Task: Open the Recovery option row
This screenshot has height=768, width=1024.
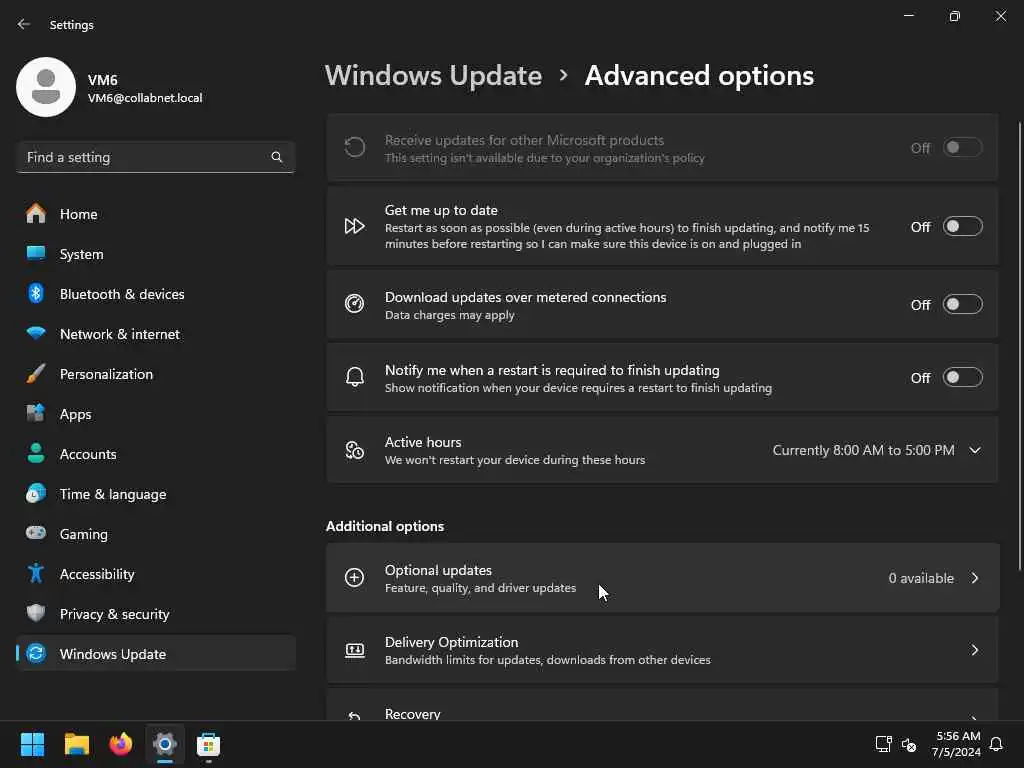Action: click(662, 705)
